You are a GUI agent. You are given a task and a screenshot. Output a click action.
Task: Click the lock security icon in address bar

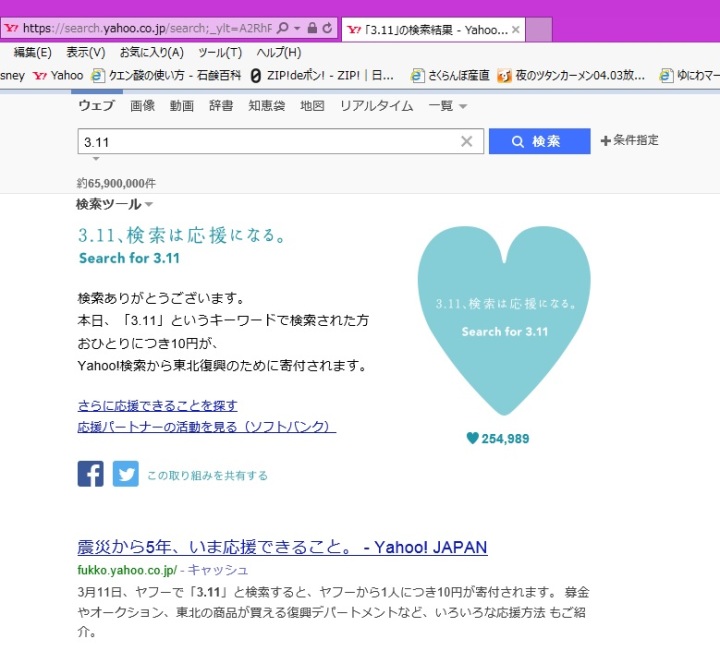[312, 29]
